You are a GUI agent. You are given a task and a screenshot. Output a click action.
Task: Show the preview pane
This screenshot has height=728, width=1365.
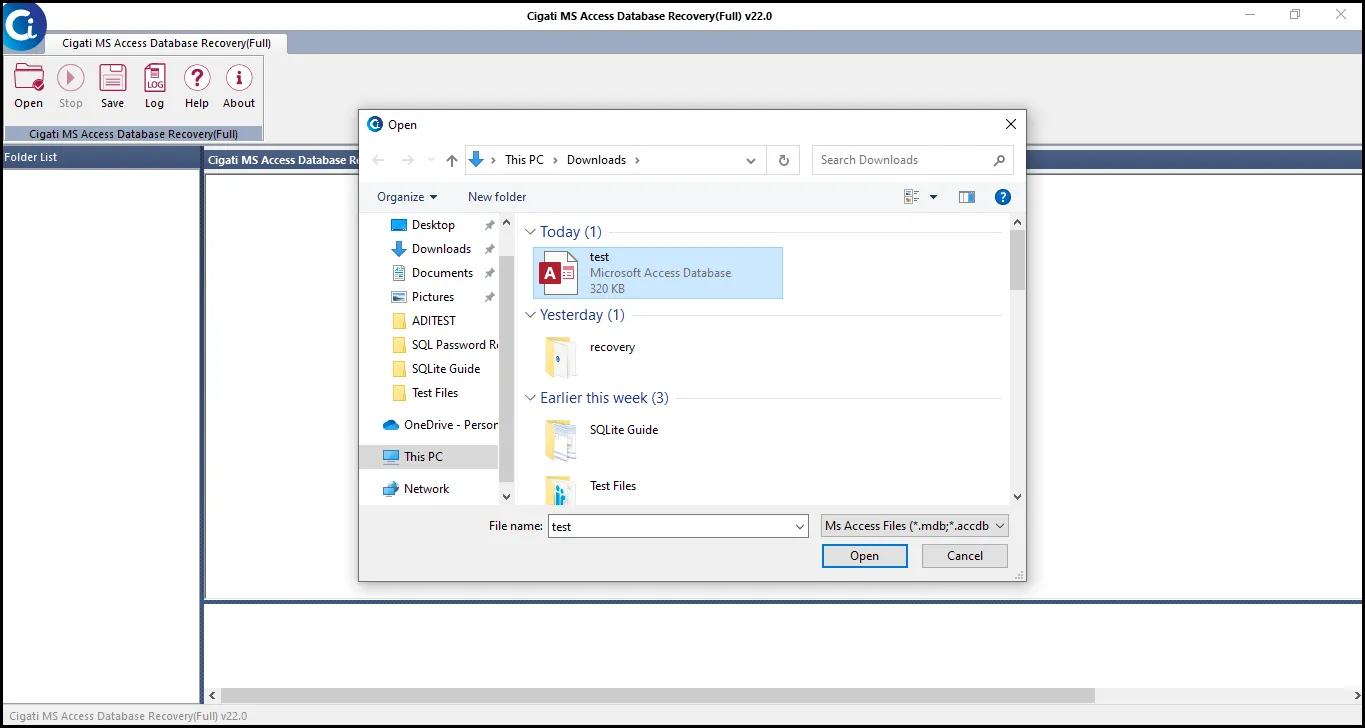point(967,197)
